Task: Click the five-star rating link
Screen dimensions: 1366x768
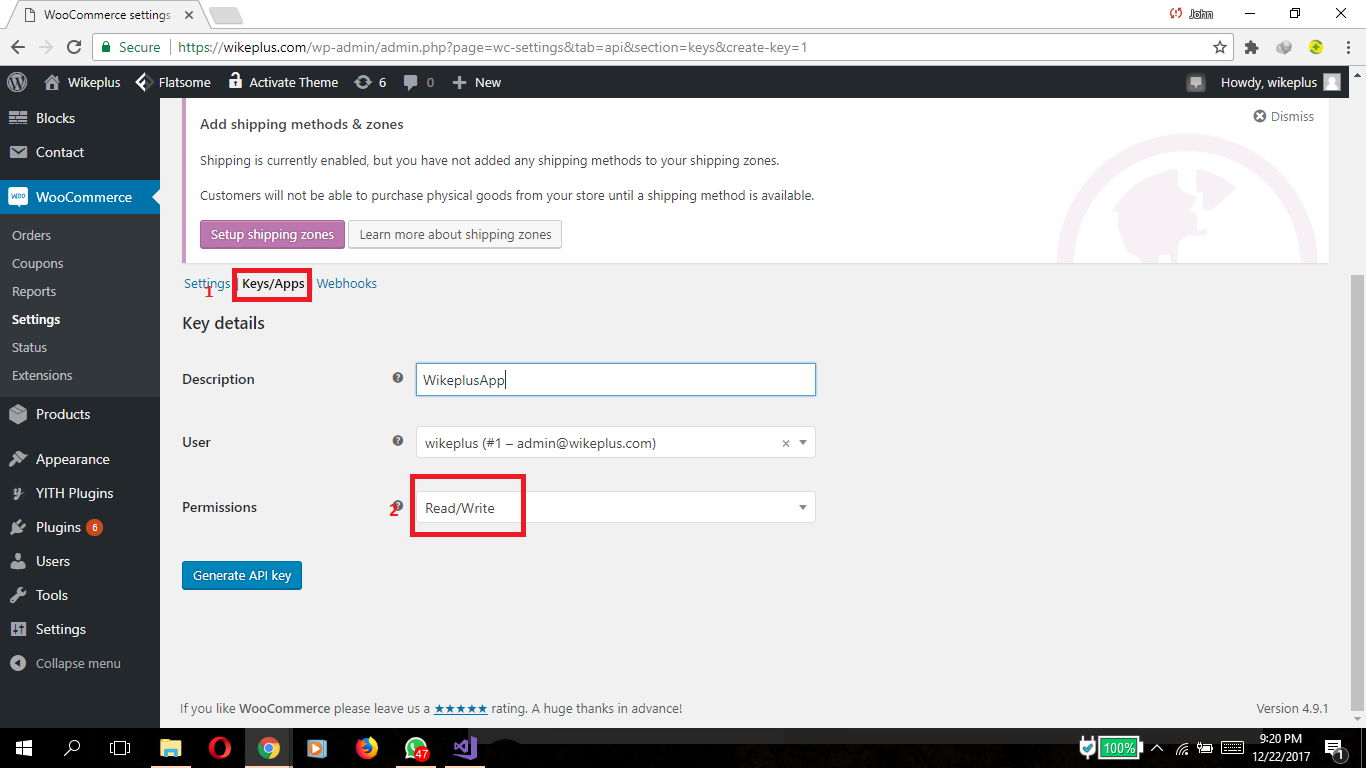Action: pos(460,708)
